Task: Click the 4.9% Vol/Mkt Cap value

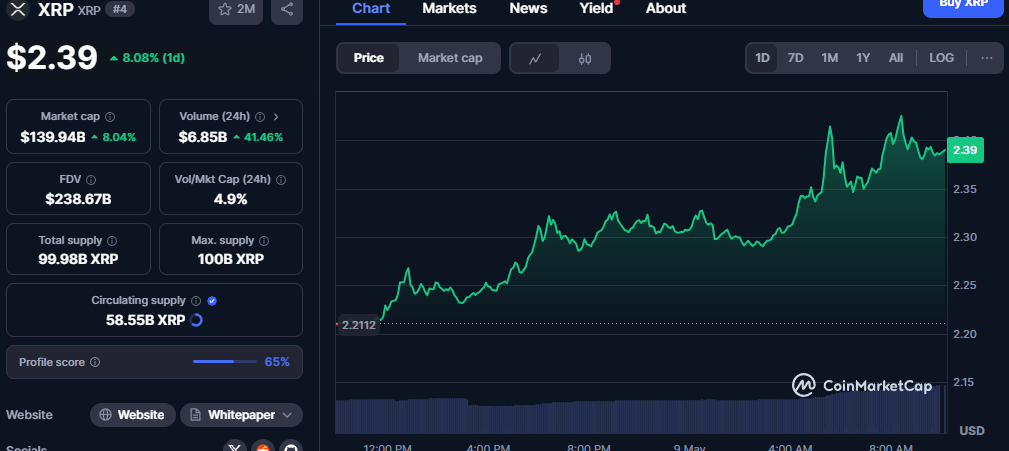Action: click(230, 199)
